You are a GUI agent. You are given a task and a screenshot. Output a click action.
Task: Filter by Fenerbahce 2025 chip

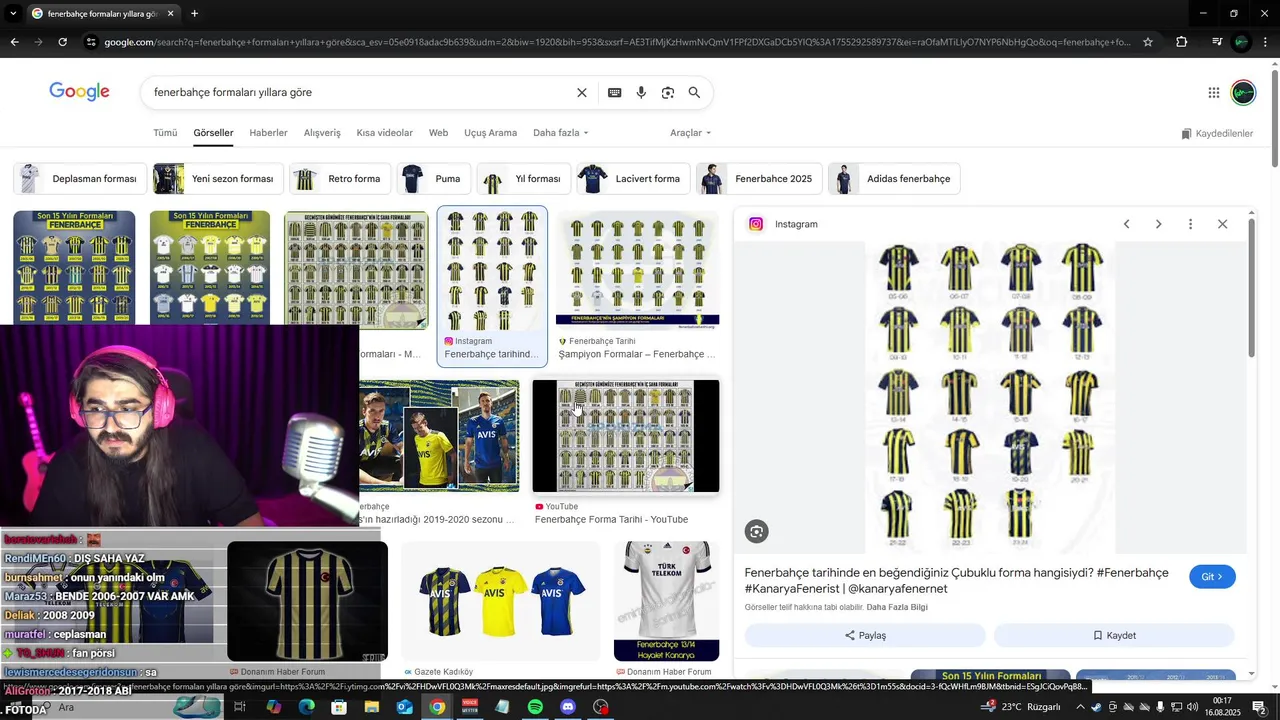(x=759, y=179)
